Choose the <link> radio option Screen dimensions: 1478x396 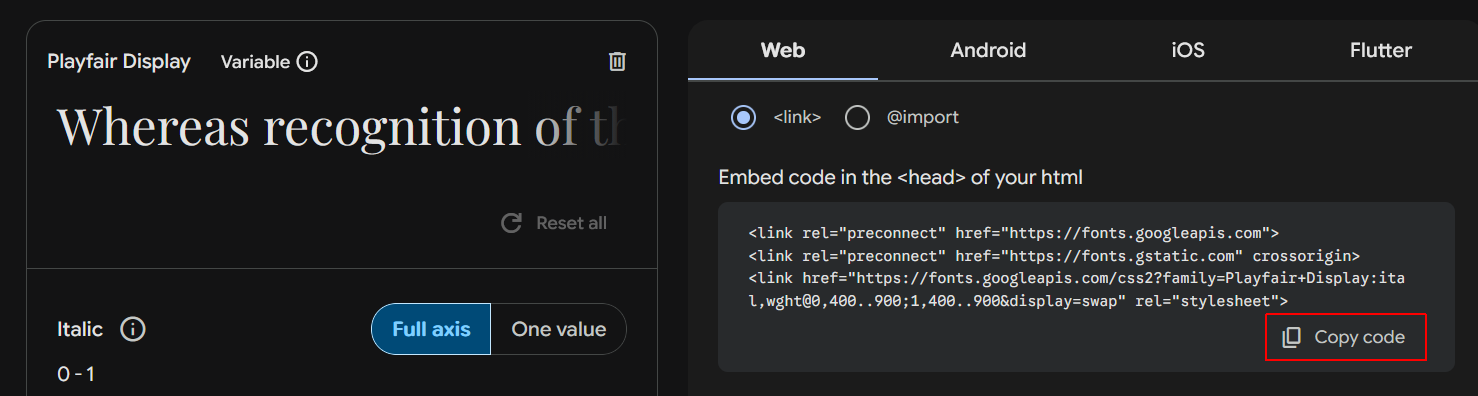pos(744,118)
